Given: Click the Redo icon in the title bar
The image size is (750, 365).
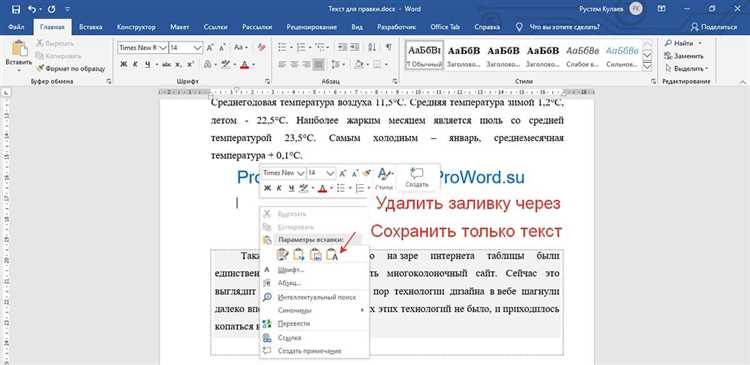Looking at the screenshot, I should 52,9.
